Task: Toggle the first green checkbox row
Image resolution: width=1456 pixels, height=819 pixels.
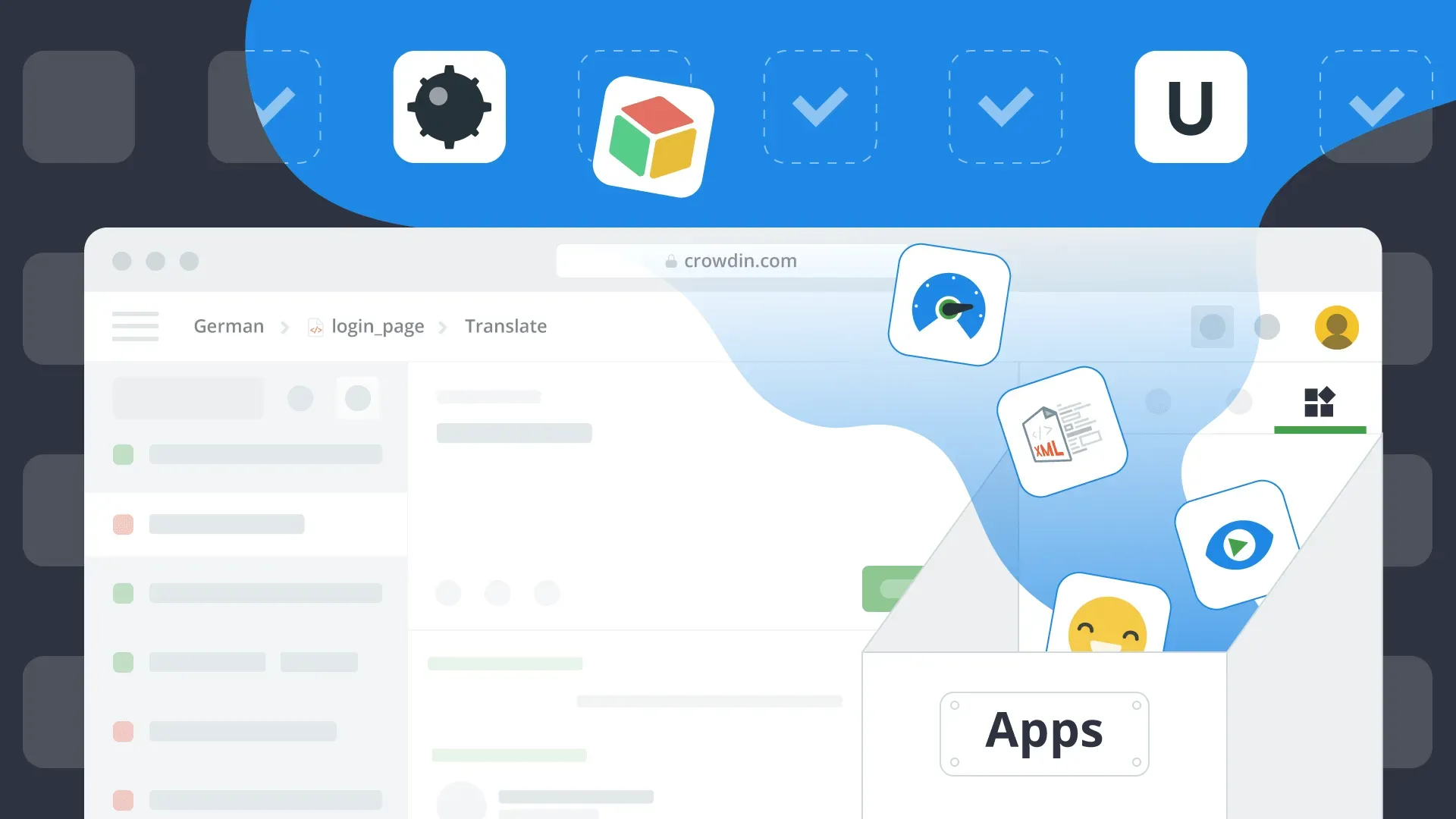Action: coord(123,454)
